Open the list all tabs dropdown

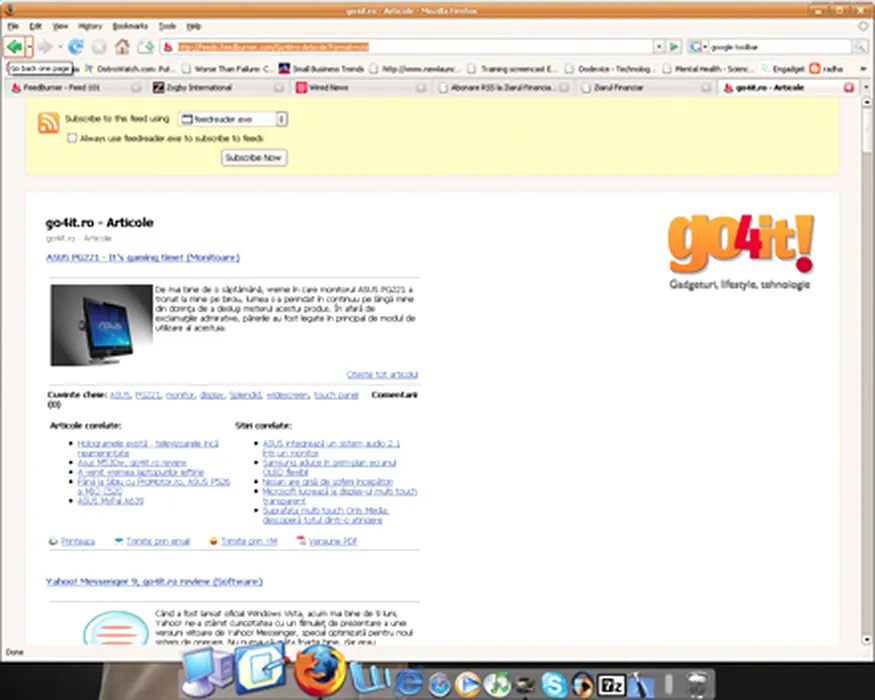(x=866, y=88)
